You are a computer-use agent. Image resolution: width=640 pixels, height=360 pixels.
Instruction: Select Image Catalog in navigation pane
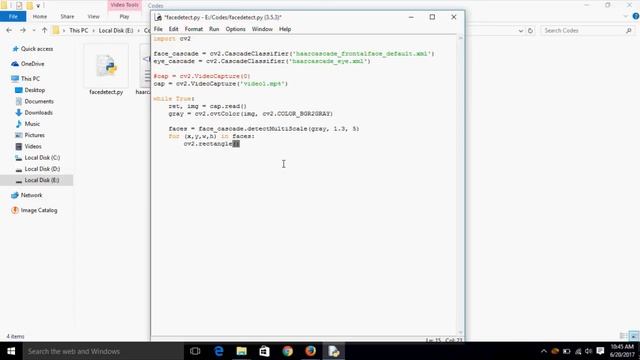(x=39, y=210)
